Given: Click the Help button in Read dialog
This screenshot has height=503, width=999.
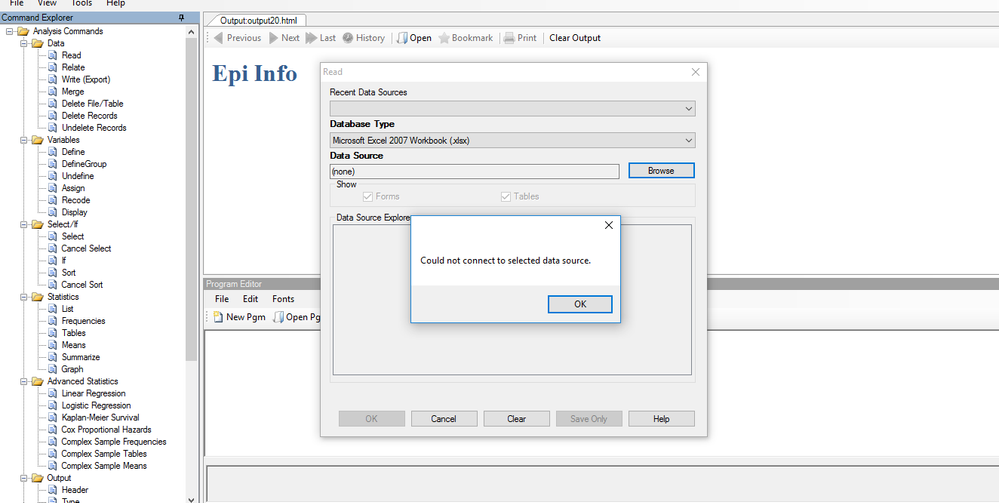Looking at the screenshot, I should point(661,419).
